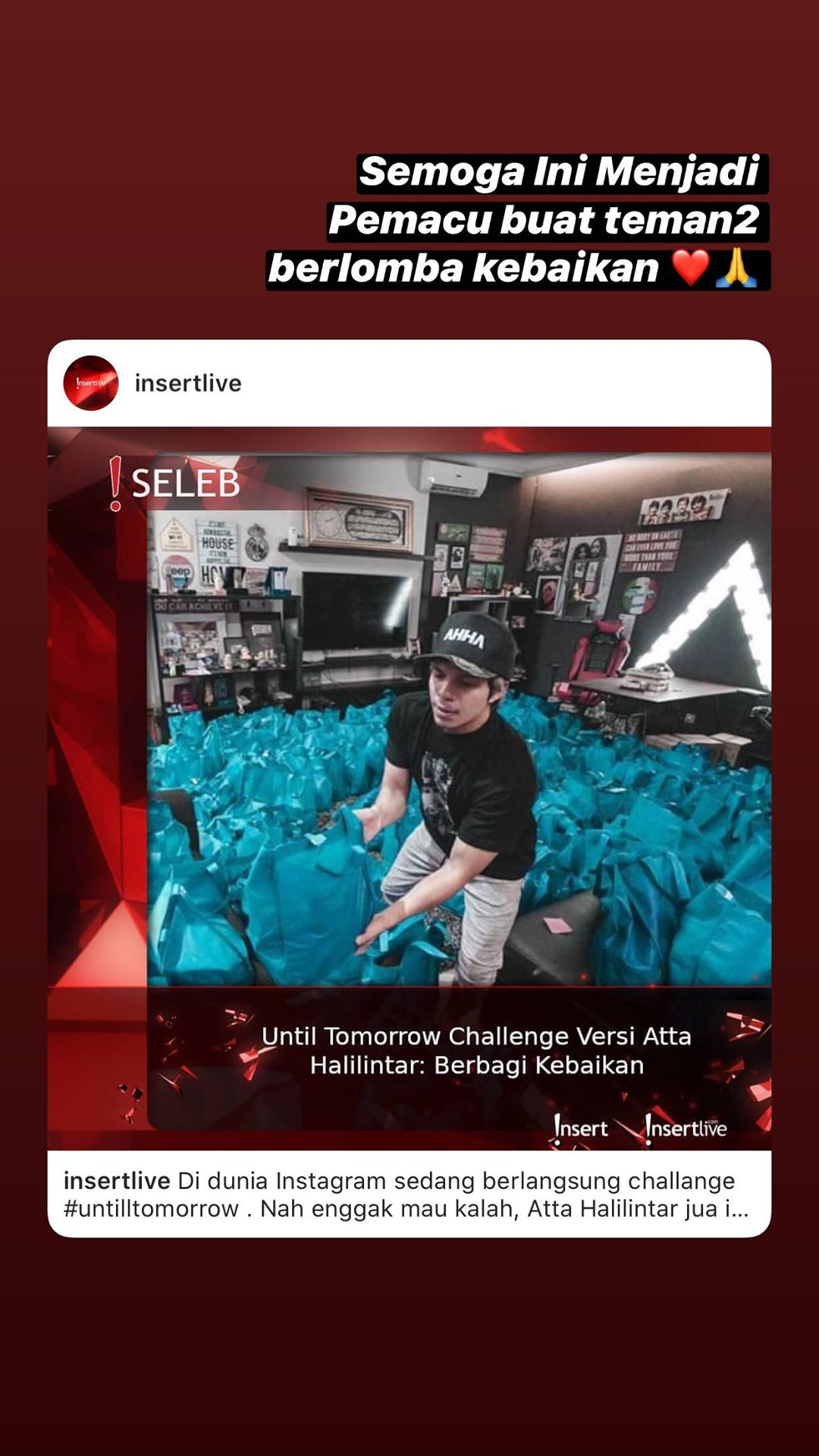Click the #untilltomorrow hashtag in caption
819x1456 pixels.
151,1208
